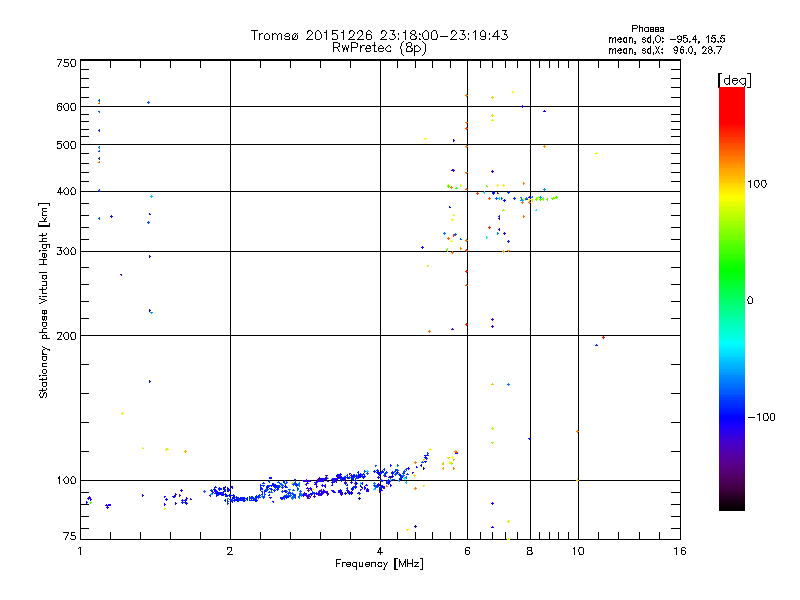Click the '[deg]' colorbar unit label

[734, 80]
